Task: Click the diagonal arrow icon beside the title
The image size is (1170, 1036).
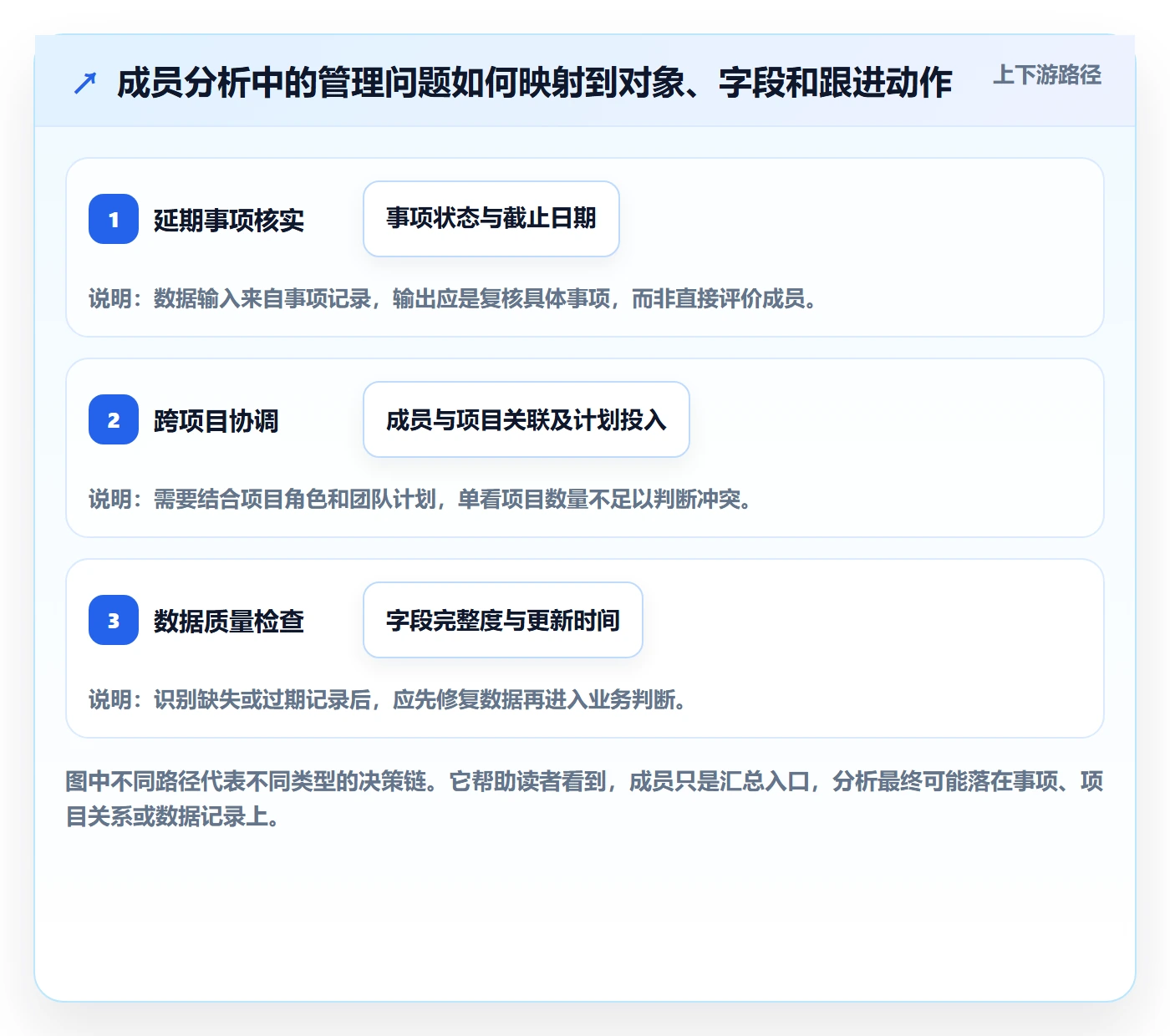Action: coord(85,83)
